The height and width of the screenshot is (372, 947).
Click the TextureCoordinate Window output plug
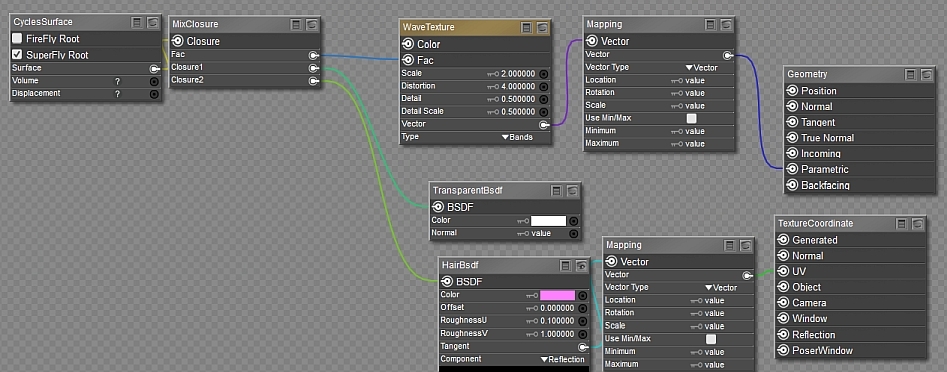783,318
